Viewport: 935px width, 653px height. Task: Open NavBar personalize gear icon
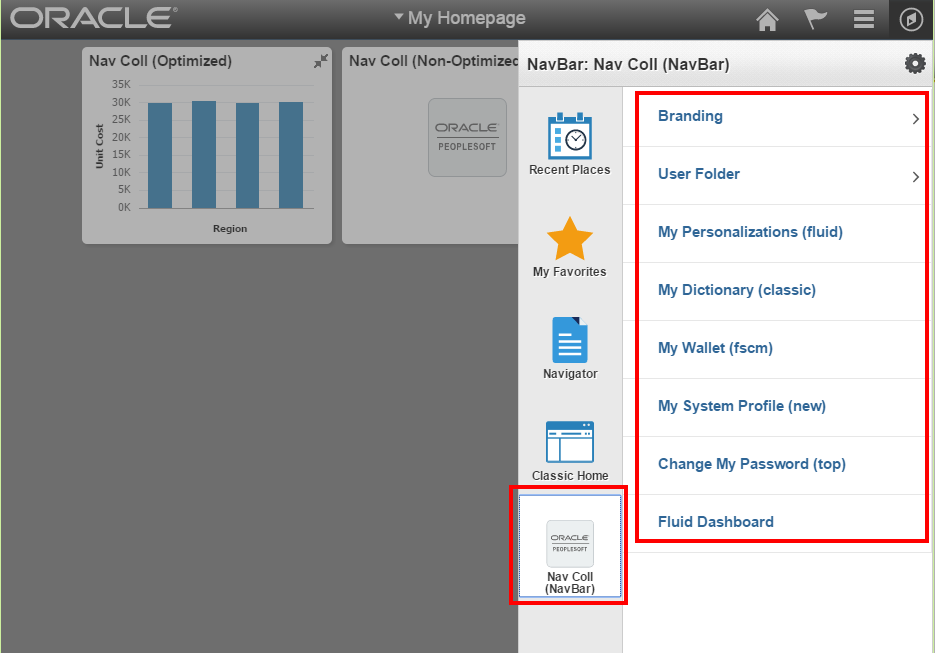[x=915, y=63]
